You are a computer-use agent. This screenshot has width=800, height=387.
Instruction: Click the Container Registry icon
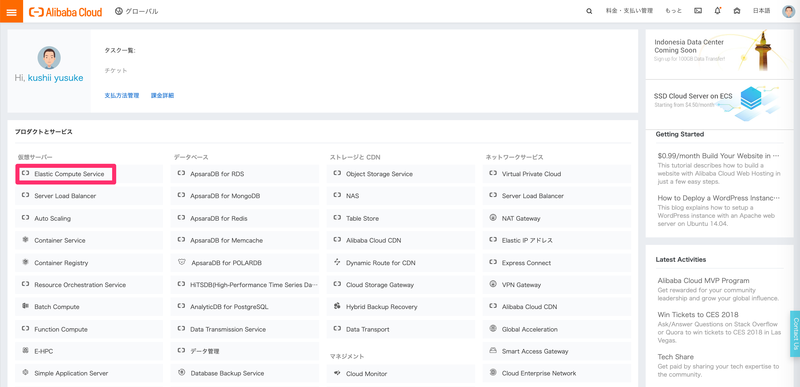25,263
